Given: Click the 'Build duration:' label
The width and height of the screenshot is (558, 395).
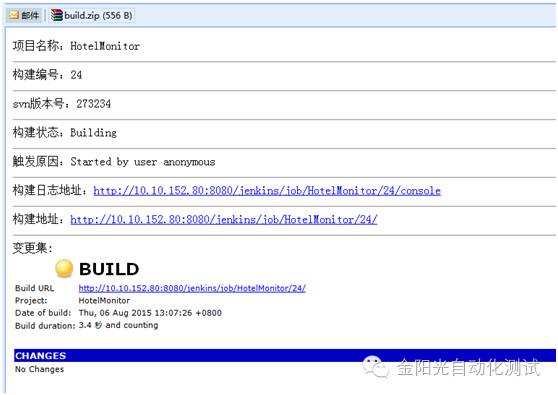Looking at the screenshot, I should [x=45, y=326].
